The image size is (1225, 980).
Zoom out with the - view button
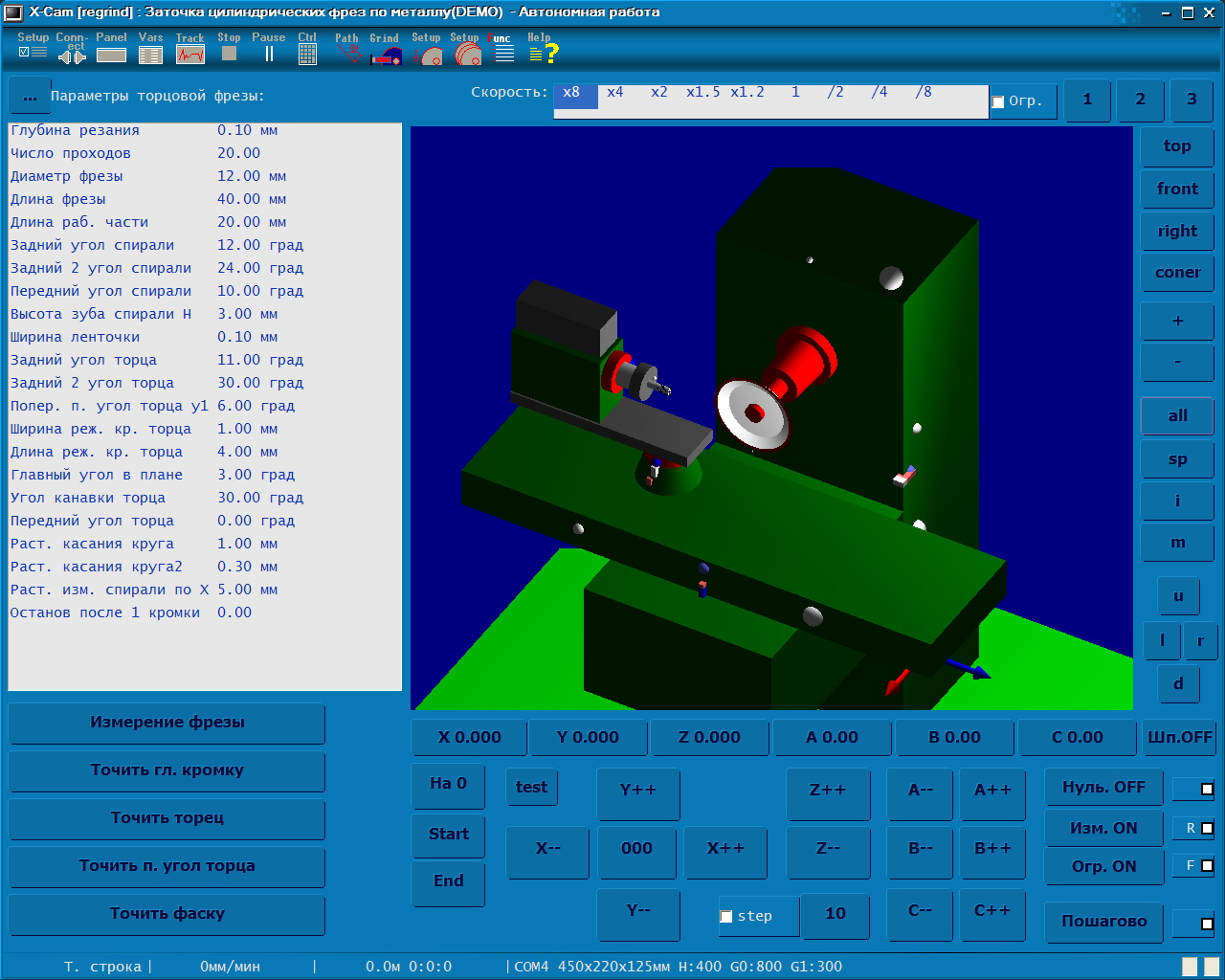tap(1177, 363)
